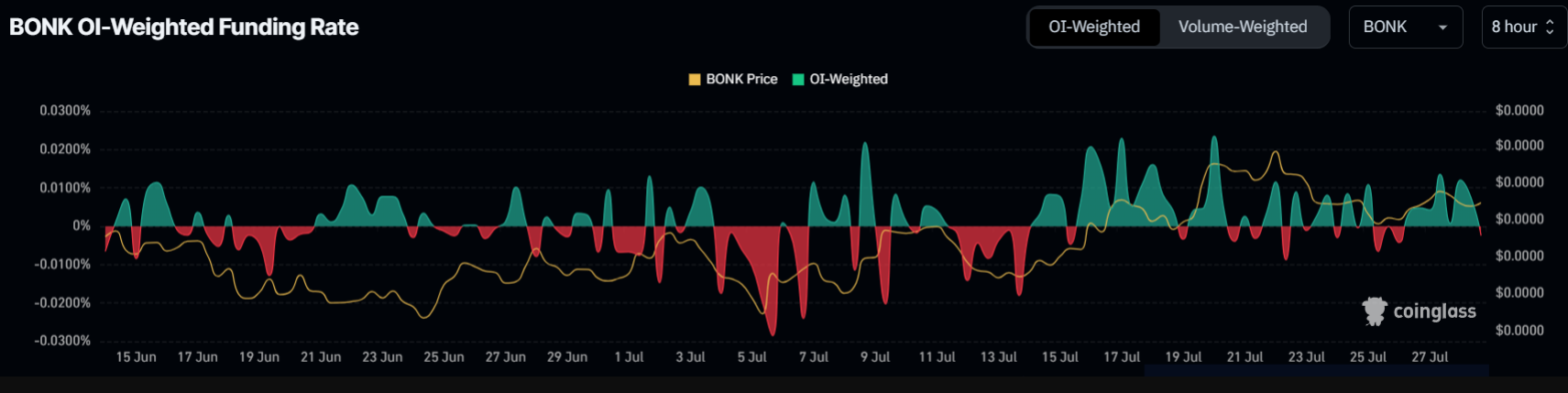Select the OI-Weighted toggle button
1568x393 pixels.
click(1094, 27)
